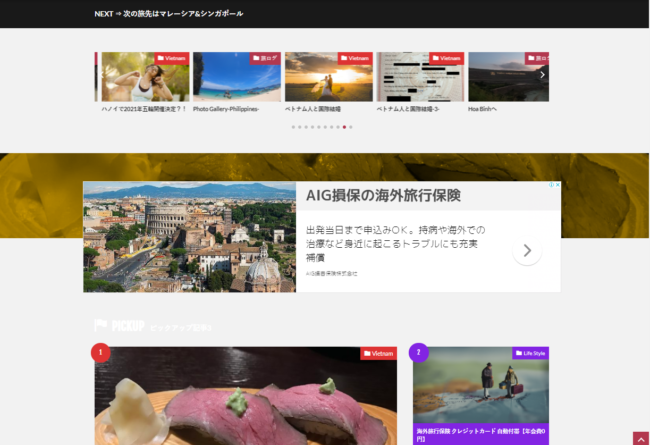Open NEXT Malaysia & Singapore trip link

(x=169, y=14)
